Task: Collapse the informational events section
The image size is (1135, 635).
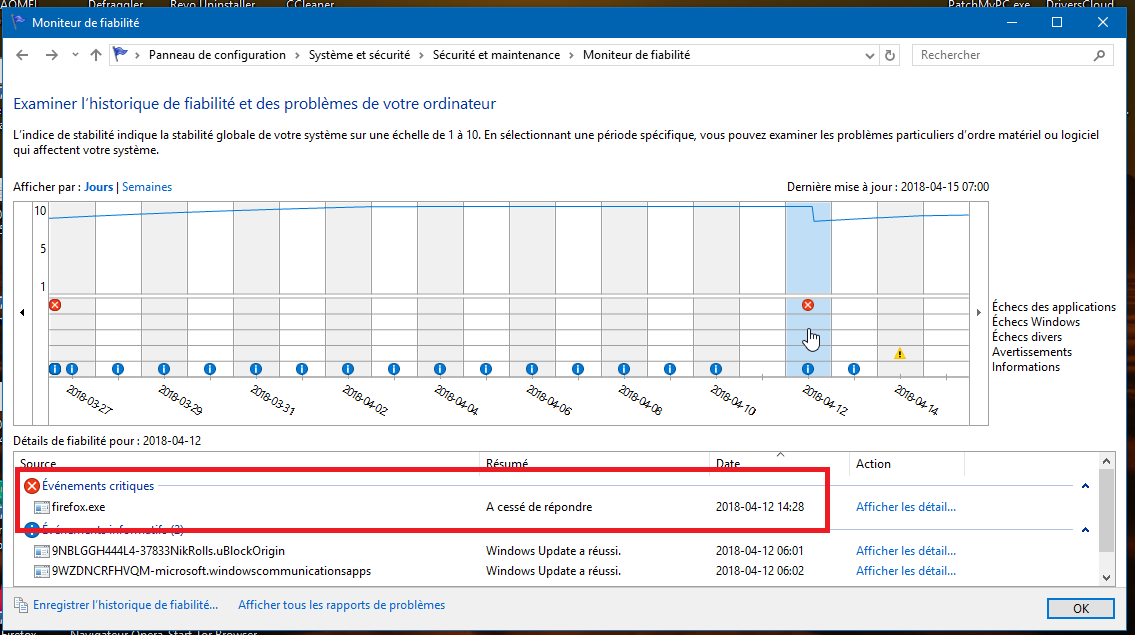Action: 1085,529
